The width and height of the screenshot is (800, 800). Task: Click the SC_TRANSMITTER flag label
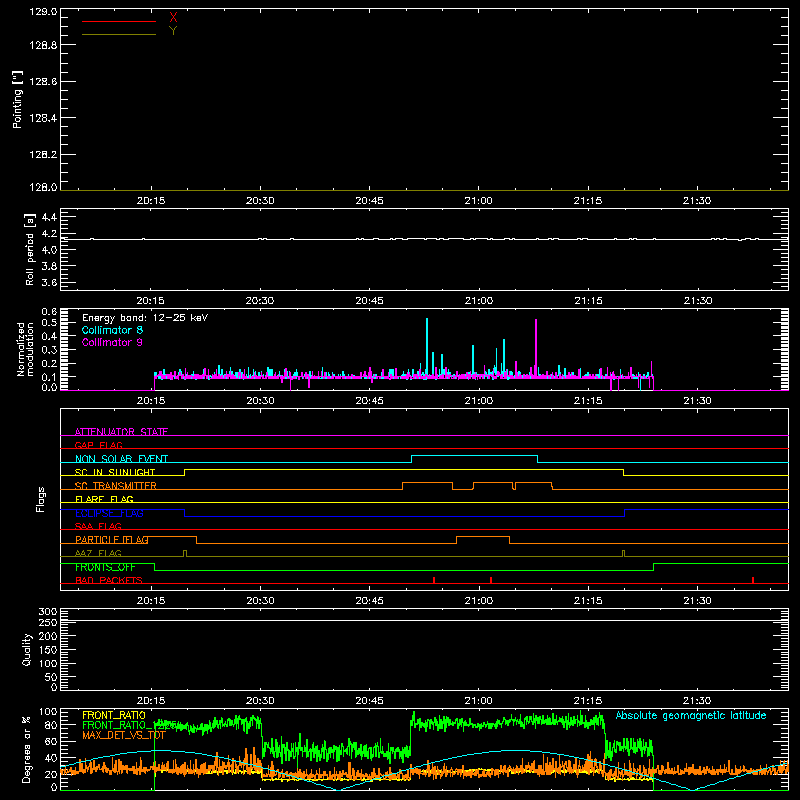(116, 486)
